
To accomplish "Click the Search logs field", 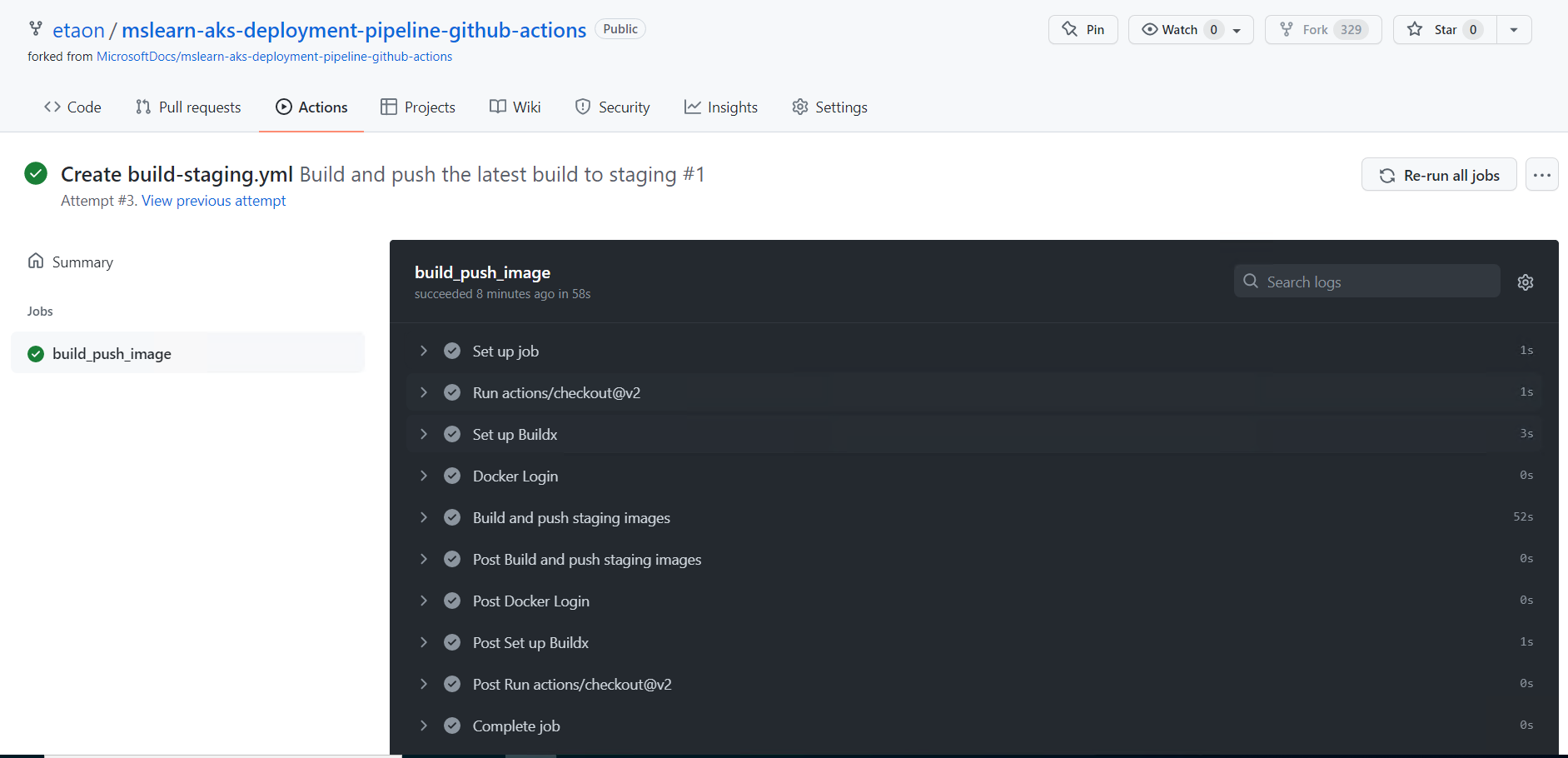I will click(1367, 282).
